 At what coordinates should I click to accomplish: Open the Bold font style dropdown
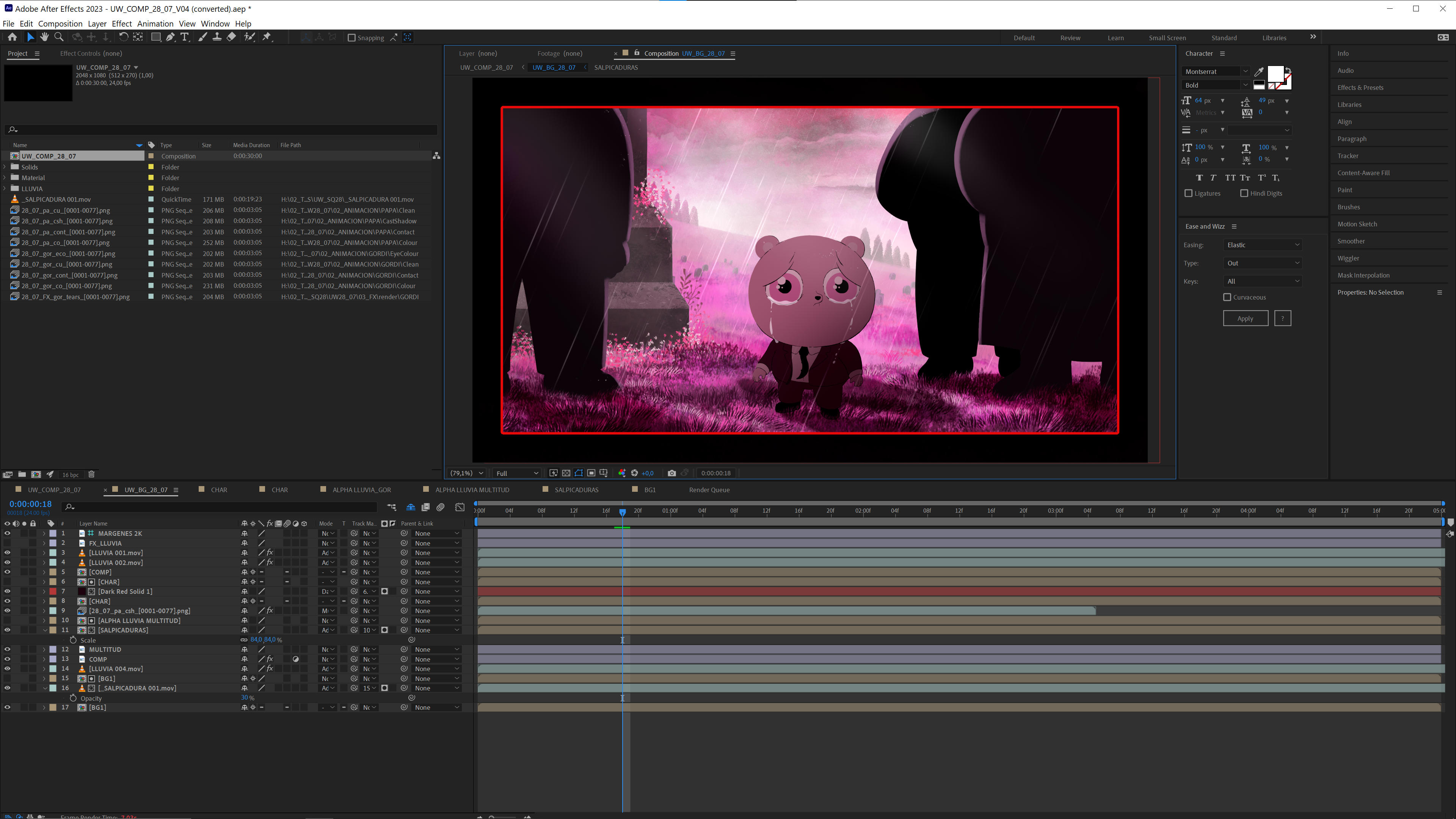[1216, 85]
